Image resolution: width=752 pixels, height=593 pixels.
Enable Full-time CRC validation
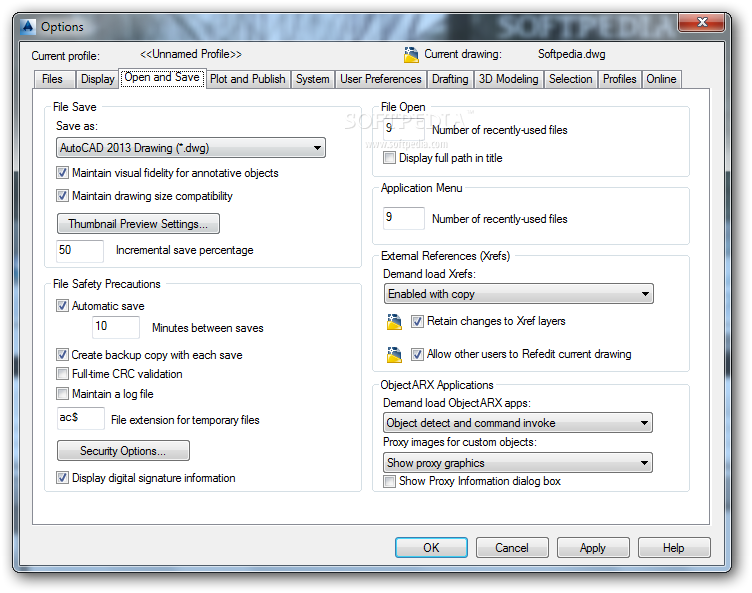(x=62, y=374)
